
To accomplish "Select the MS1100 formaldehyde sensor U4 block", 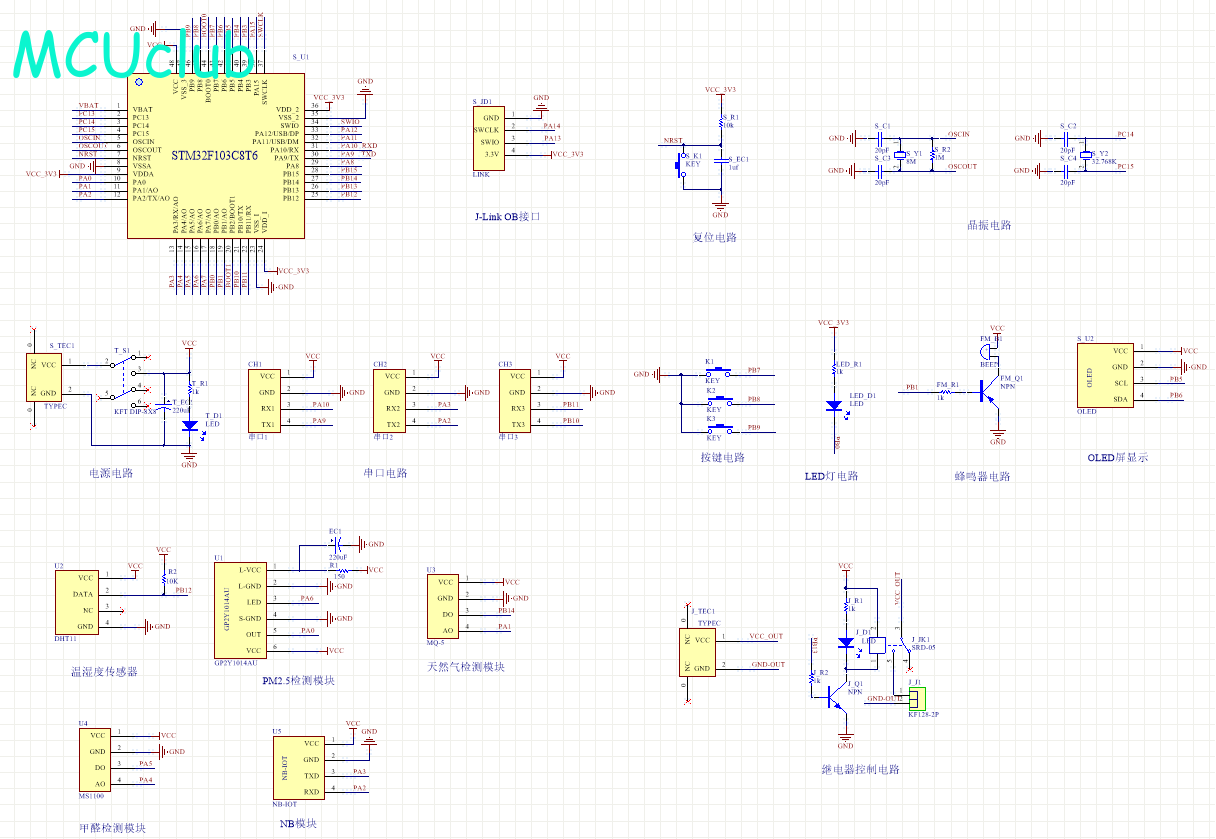I will point(94,759).
